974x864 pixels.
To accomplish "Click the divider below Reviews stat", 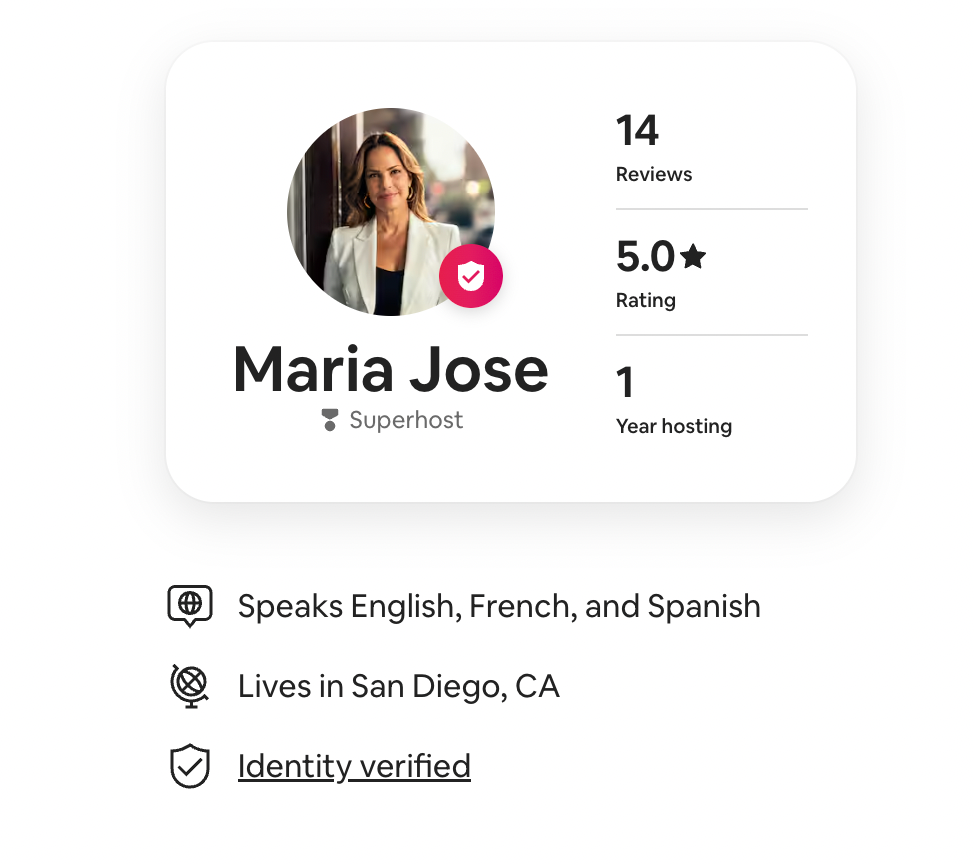I will point(712,209).
